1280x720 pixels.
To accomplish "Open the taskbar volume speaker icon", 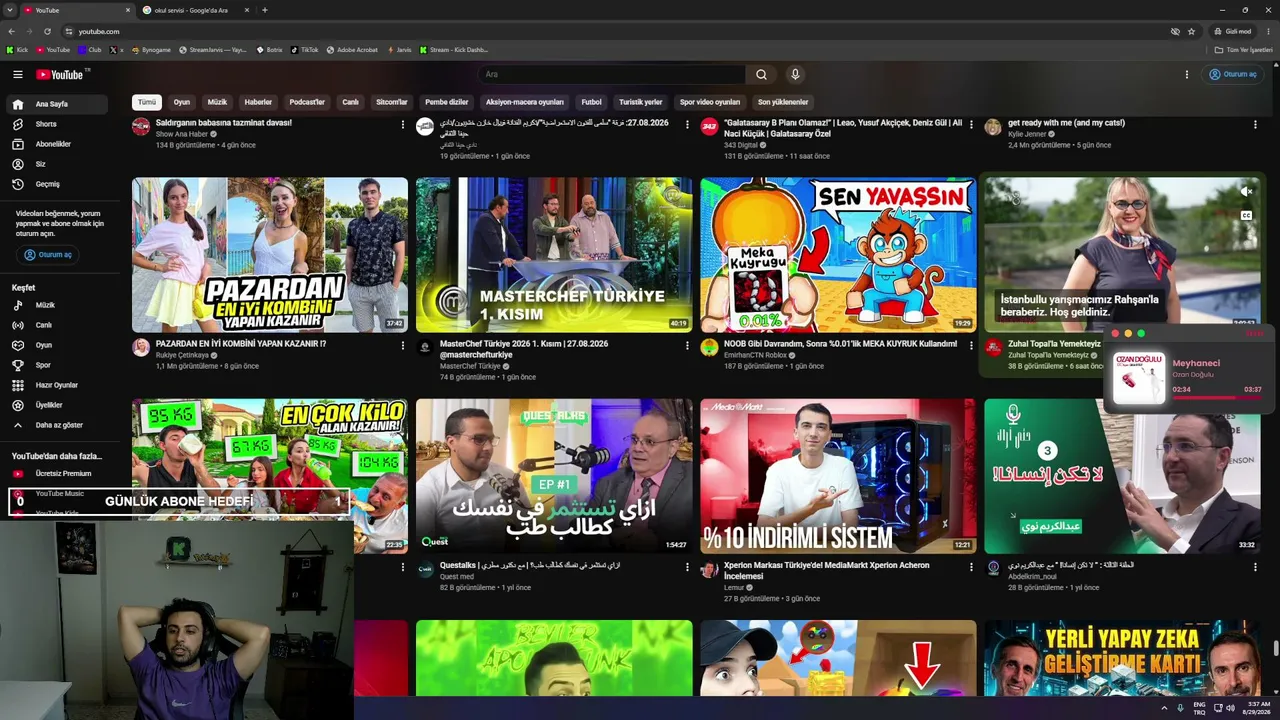I will click(x=1230, y=708).
